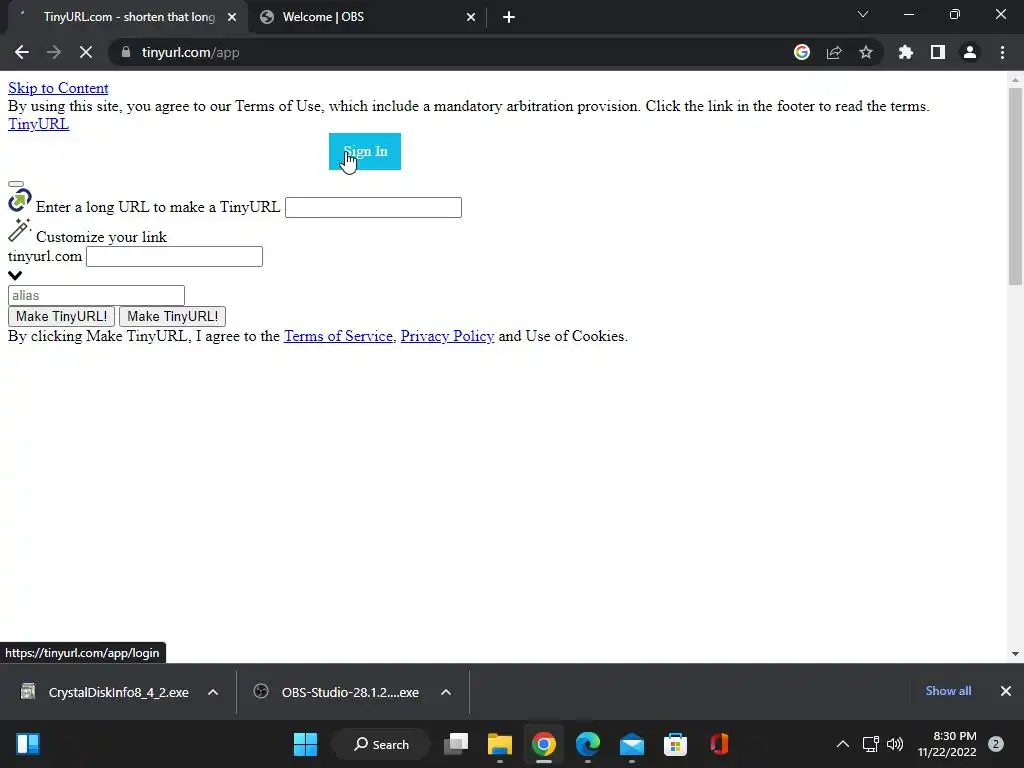This screenshot has width=1024, height=768.
Task: Open the notification badge showing 2
Action: (996, 744)
